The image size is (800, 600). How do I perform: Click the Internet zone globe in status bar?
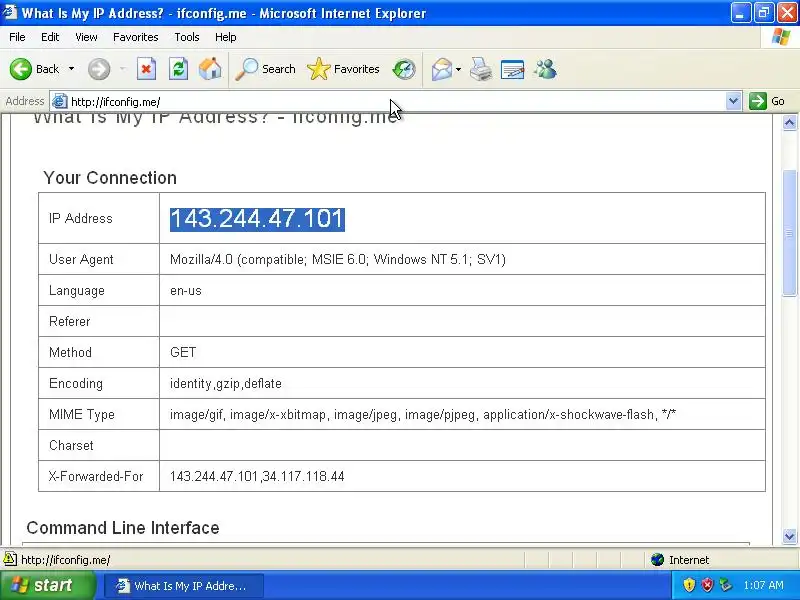coord(658,560)
